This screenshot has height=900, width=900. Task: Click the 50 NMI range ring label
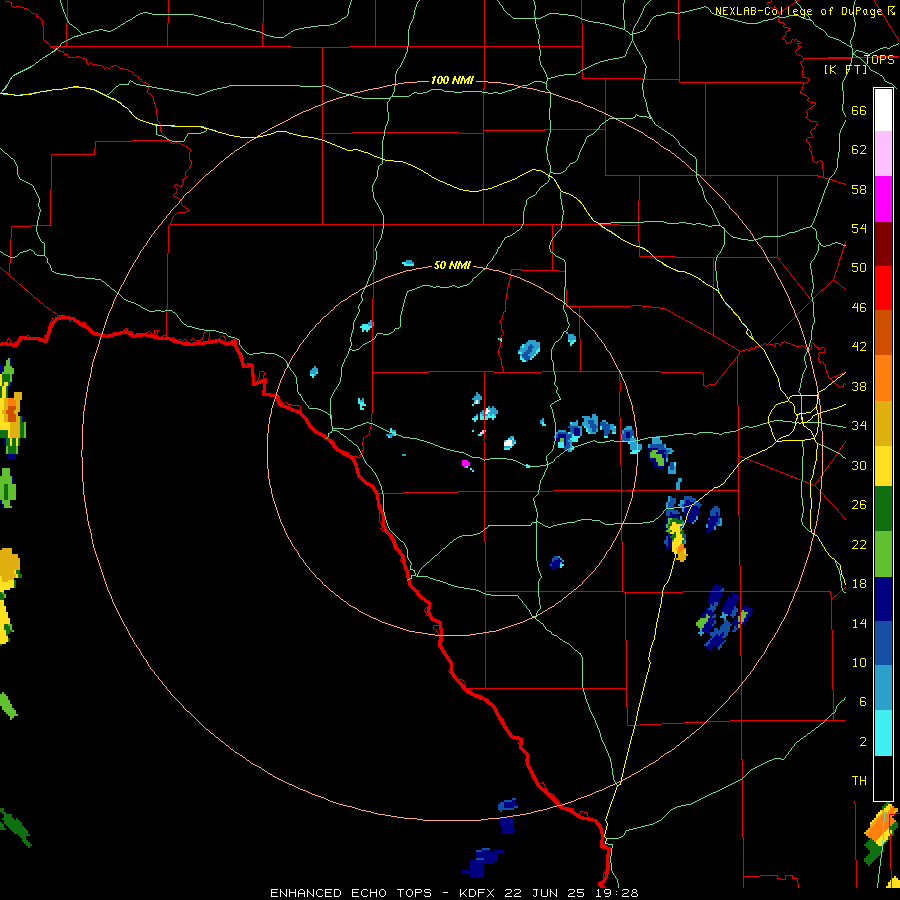pyautogui.click(x=452, y=265)
